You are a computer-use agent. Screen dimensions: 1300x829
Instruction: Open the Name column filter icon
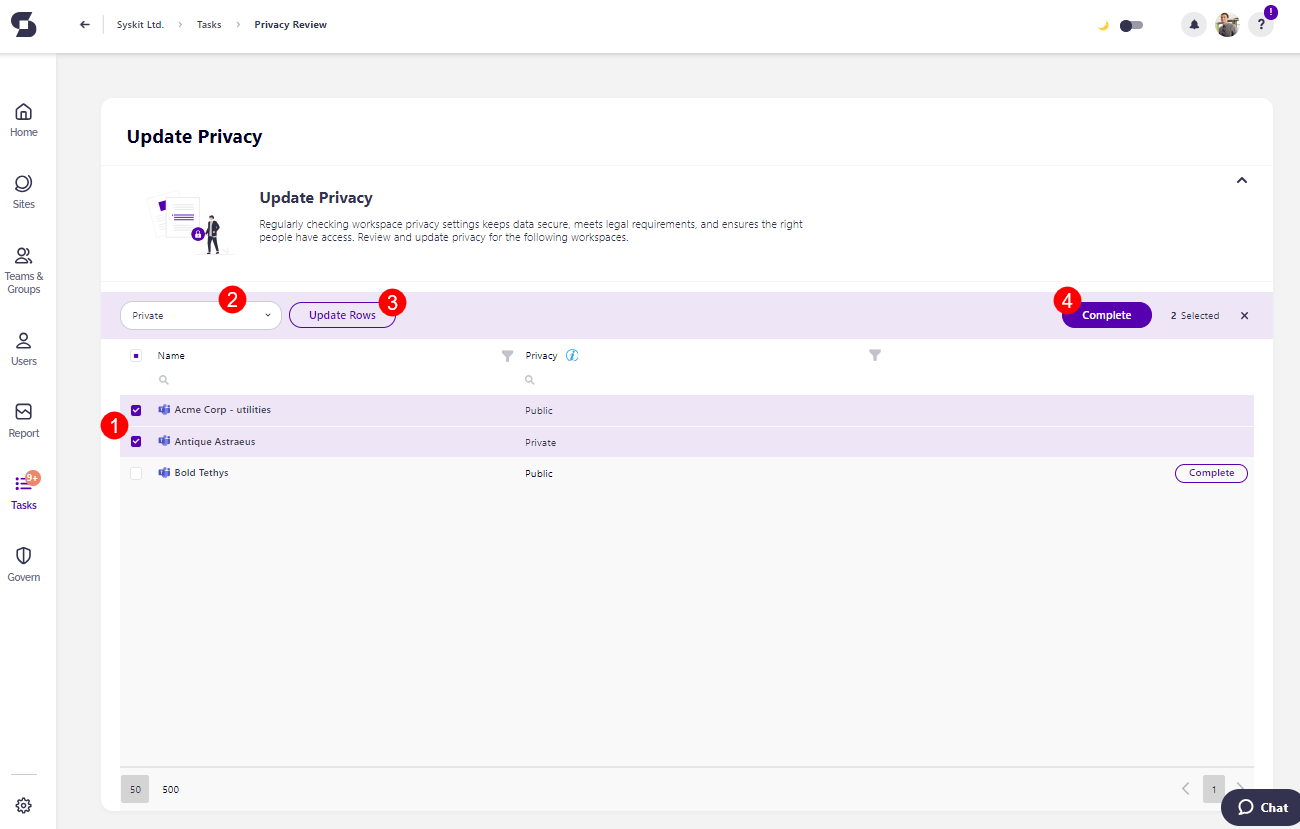click(507, 355)
